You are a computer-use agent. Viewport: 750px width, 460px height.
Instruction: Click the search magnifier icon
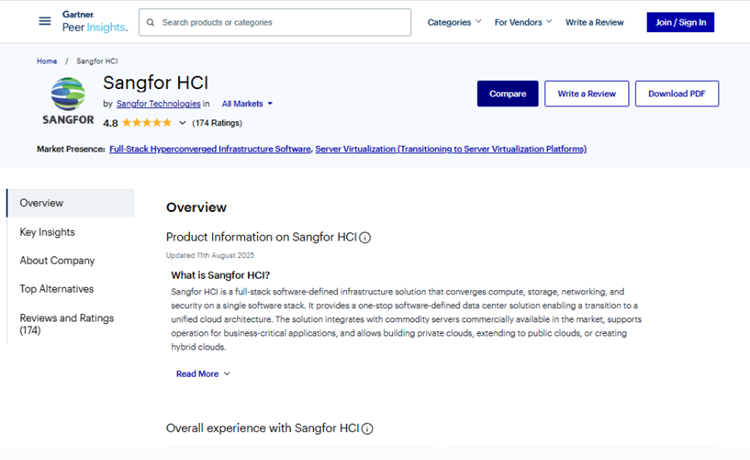coord(150,22)
